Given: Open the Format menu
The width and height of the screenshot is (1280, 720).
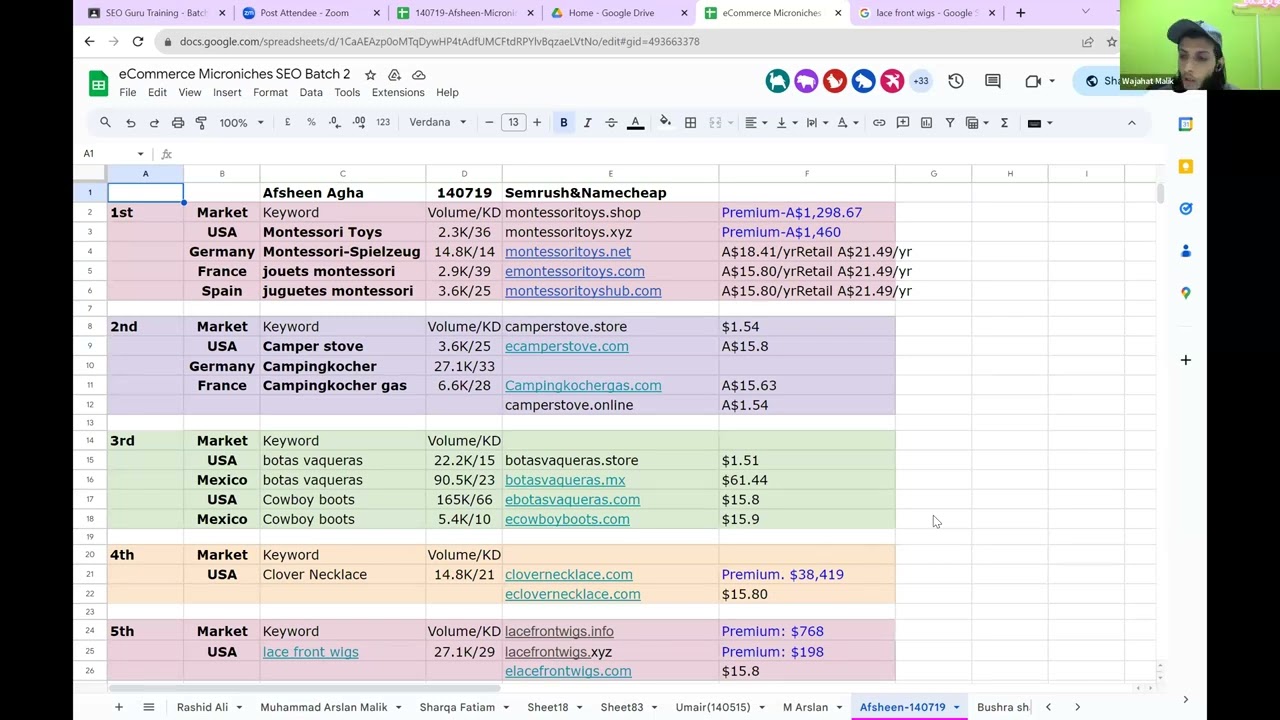Looking at the screenshot, I should pos(270,93).
